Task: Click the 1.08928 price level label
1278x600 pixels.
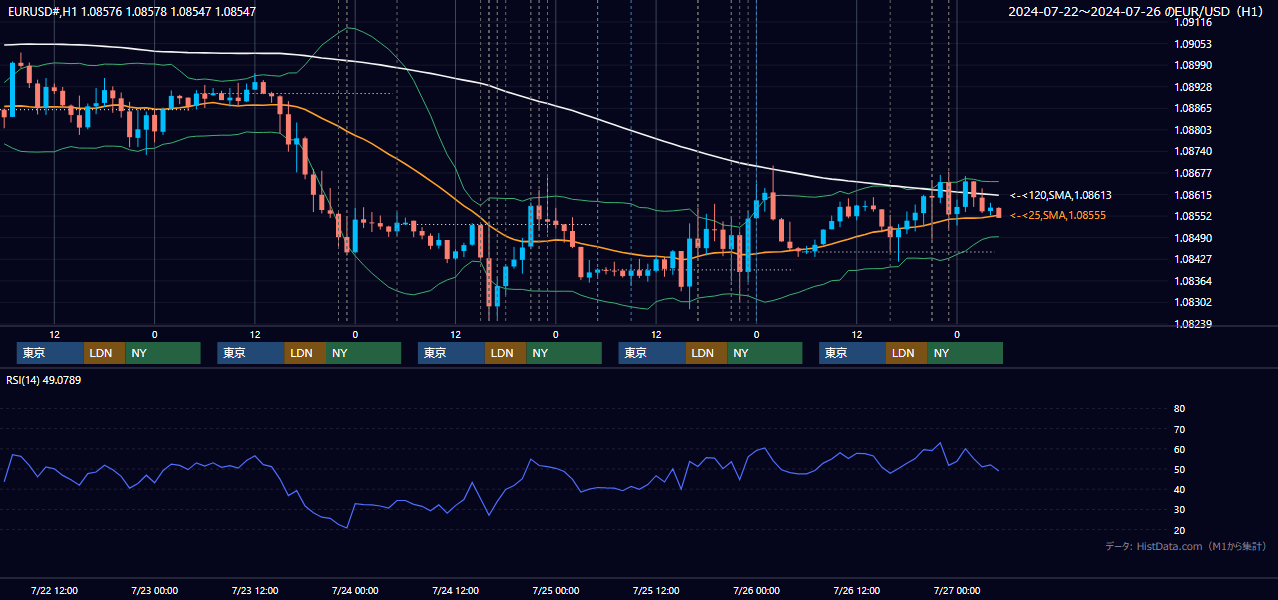Action: (1193, 87)
